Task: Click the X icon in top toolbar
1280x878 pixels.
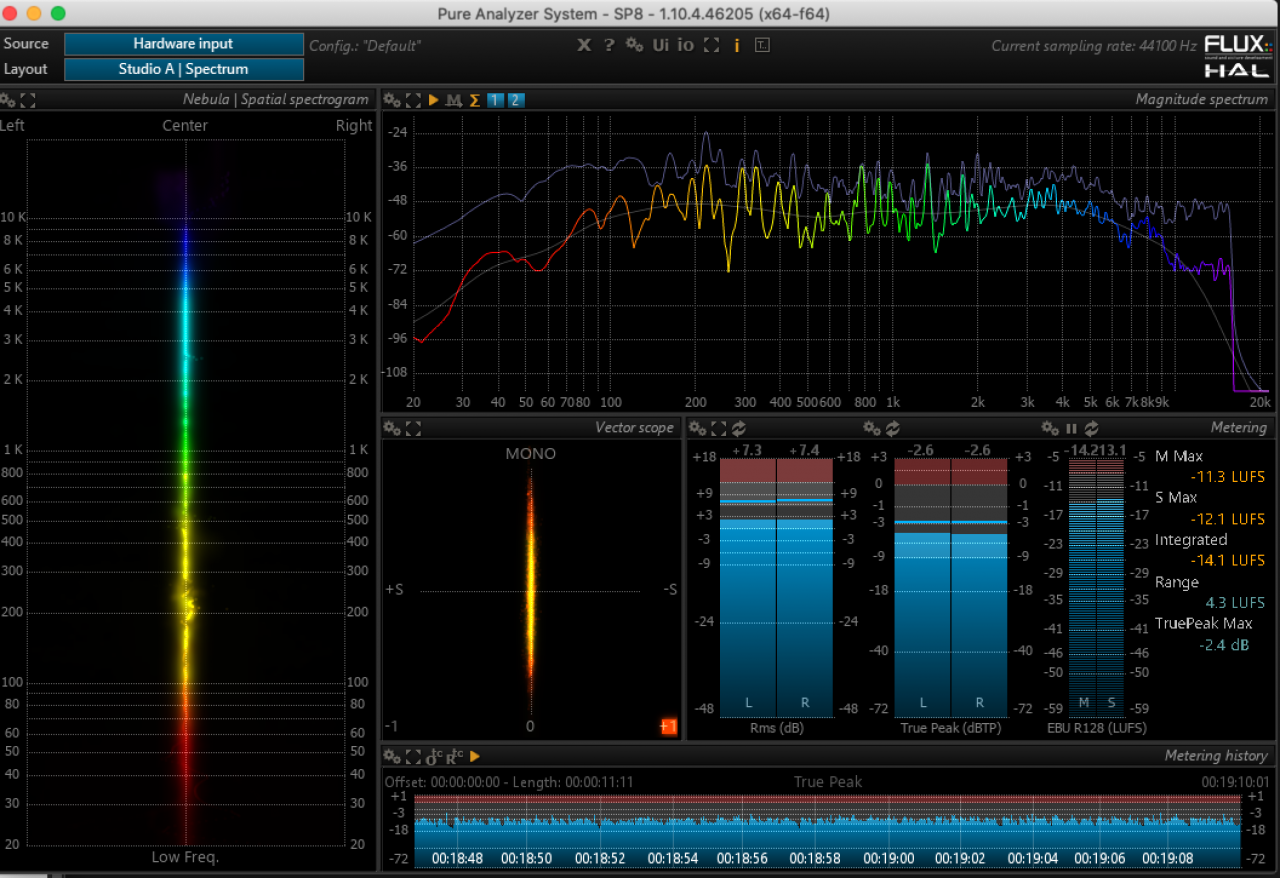Action: coord(584,45)
